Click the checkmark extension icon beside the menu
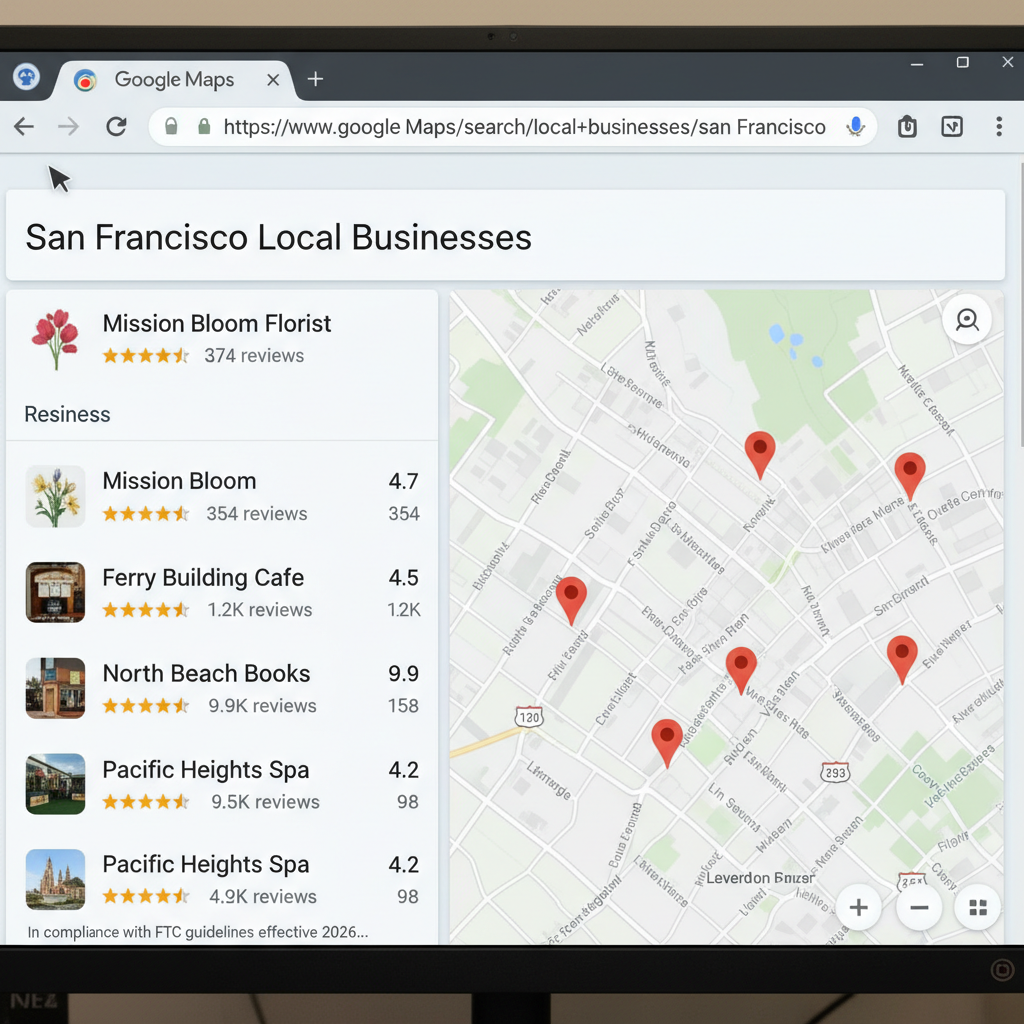1024x1024 pixels. tap(952, 126)
